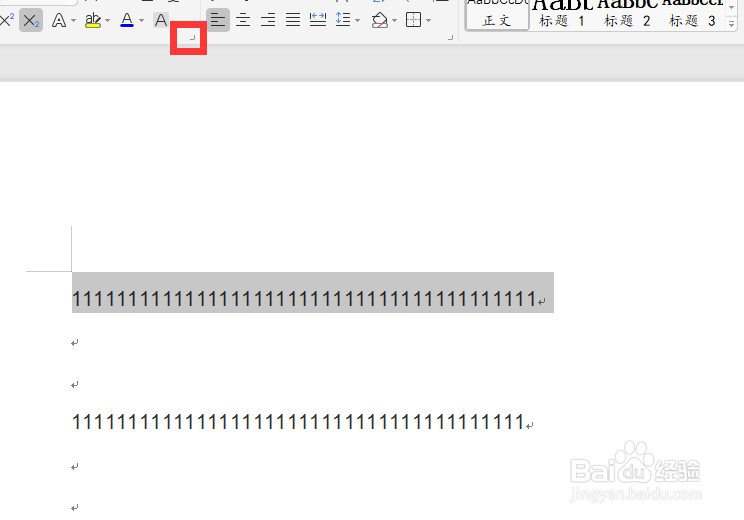744x520 pixels.
Task: Open shading color dropdown arrow
Action: [x=394, y=20]
